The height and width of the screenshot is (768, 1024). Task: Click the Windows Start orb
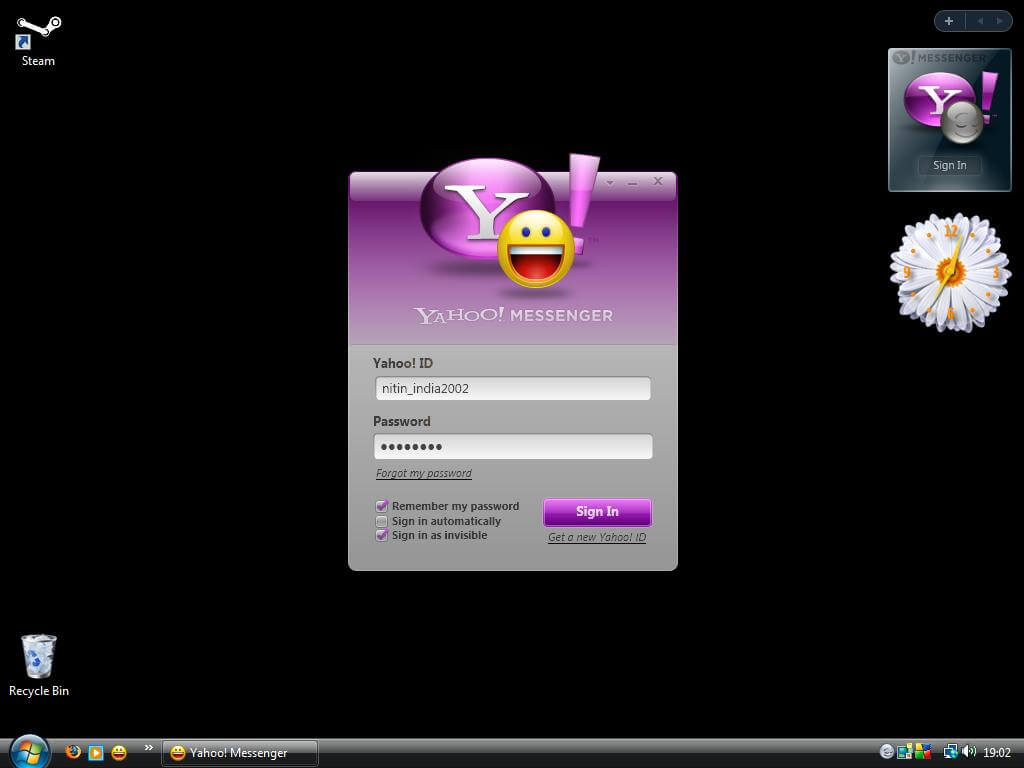point(28,751)
